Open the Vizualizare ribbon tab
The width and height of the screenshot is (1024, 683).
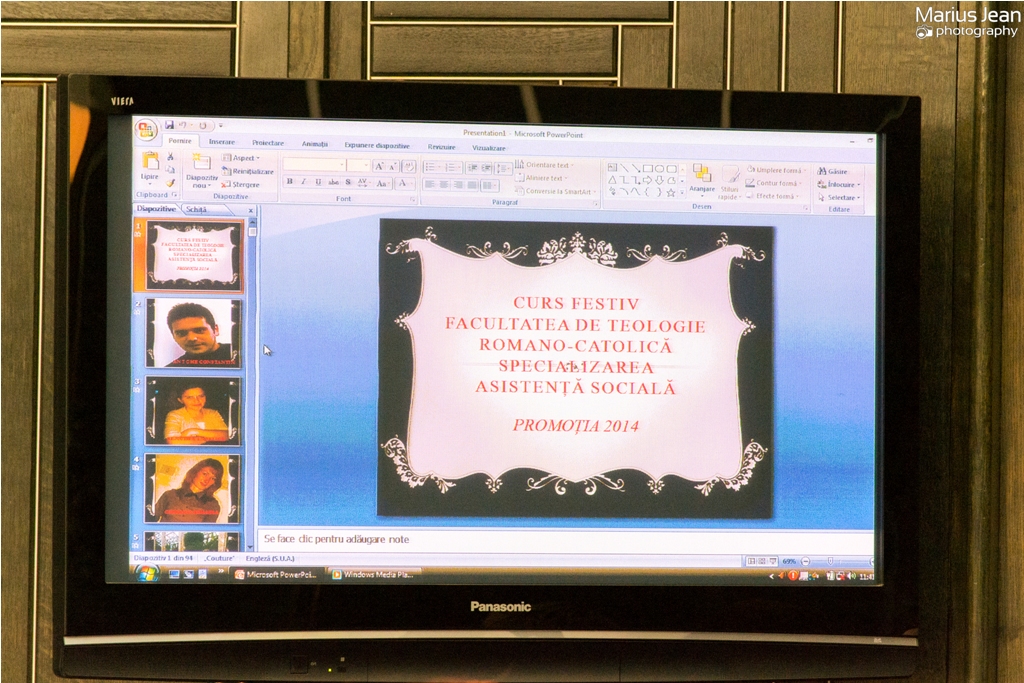[x=488, y=148]
